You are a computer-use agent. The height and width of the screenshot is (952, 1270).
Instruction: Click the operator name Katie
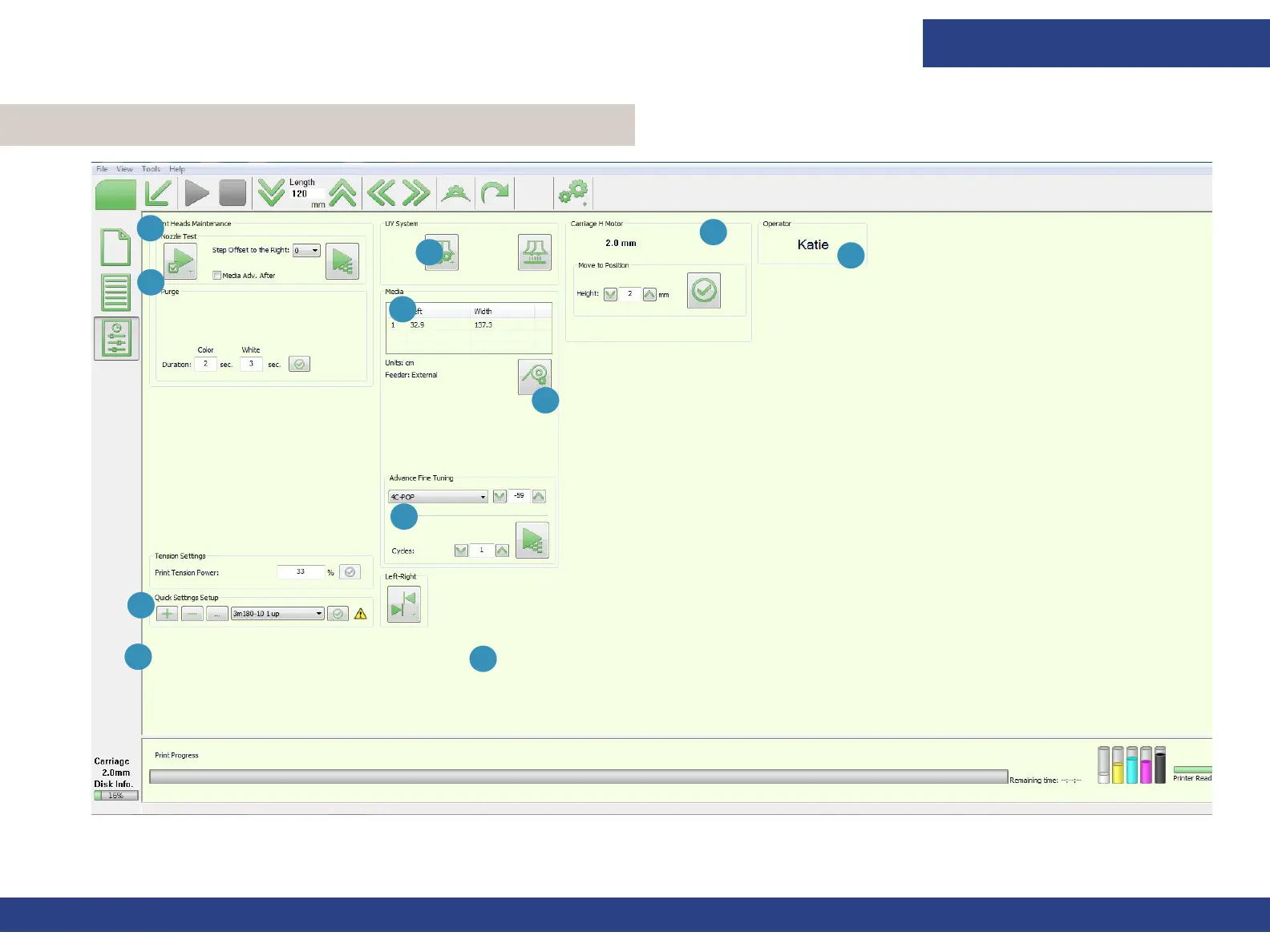(813, 245)
